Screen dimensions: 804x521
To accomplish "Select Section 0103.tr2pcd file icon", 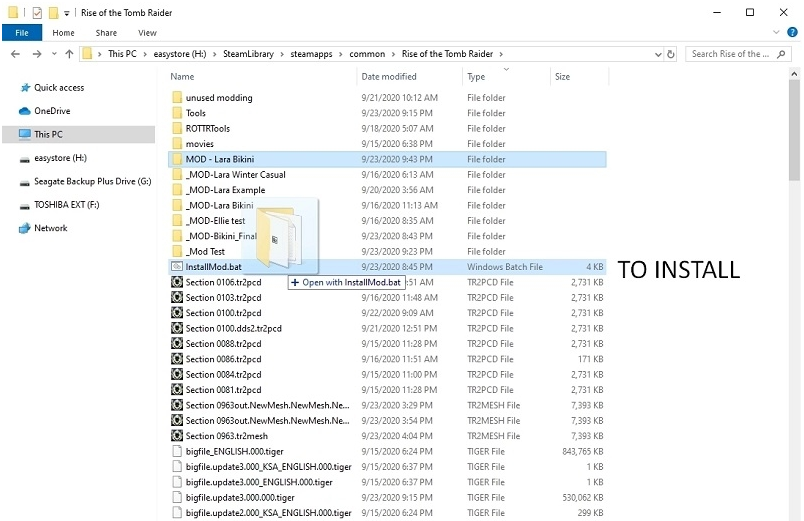I will pyautogui.click(x=177, y=297).
